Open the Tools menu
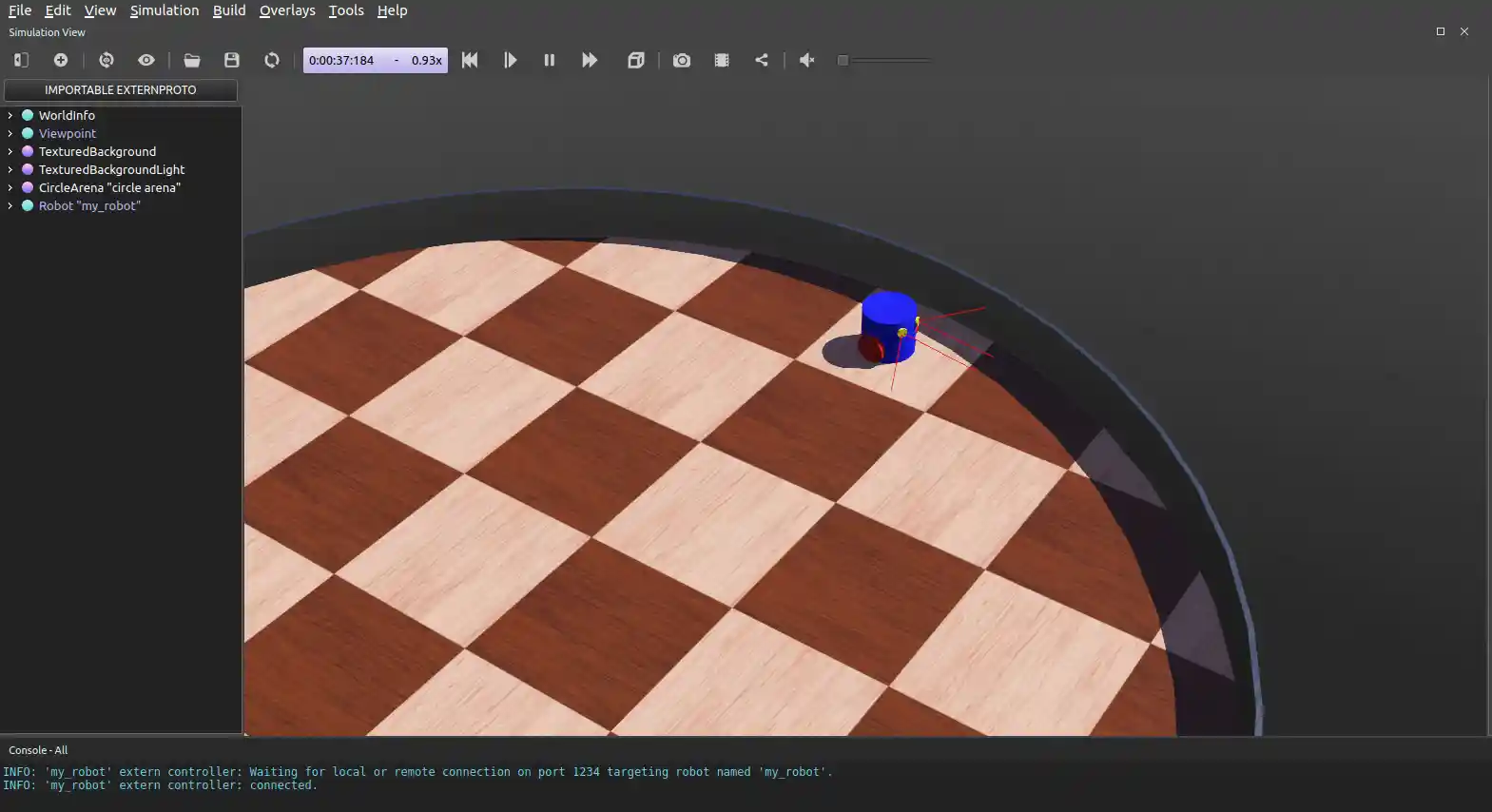The image size is (1492, 812). pos(346,10)
